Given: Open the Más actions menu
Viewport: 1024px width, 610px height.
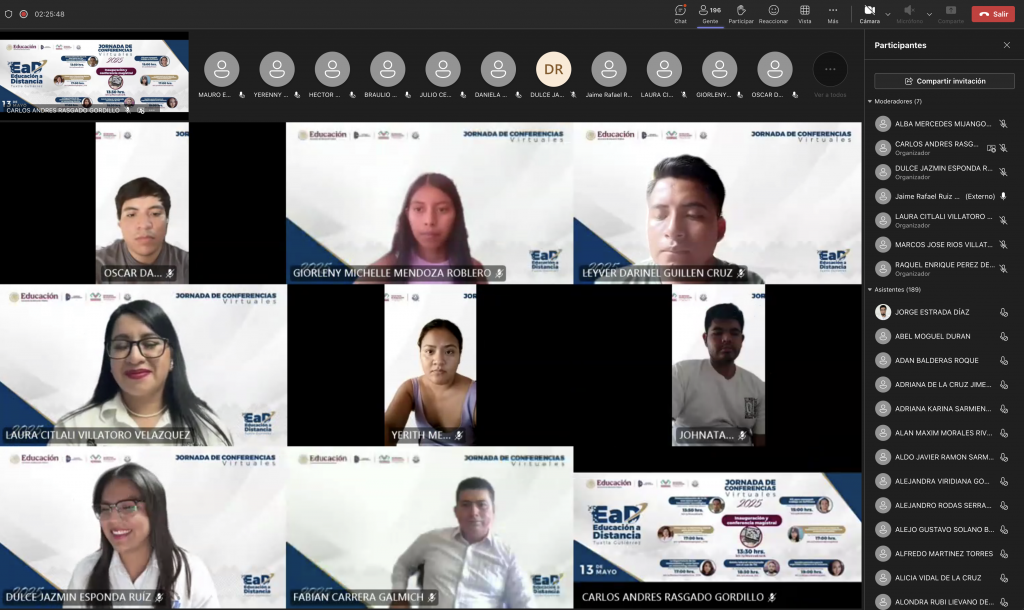Looking at the screenshot, I should 833,14.
